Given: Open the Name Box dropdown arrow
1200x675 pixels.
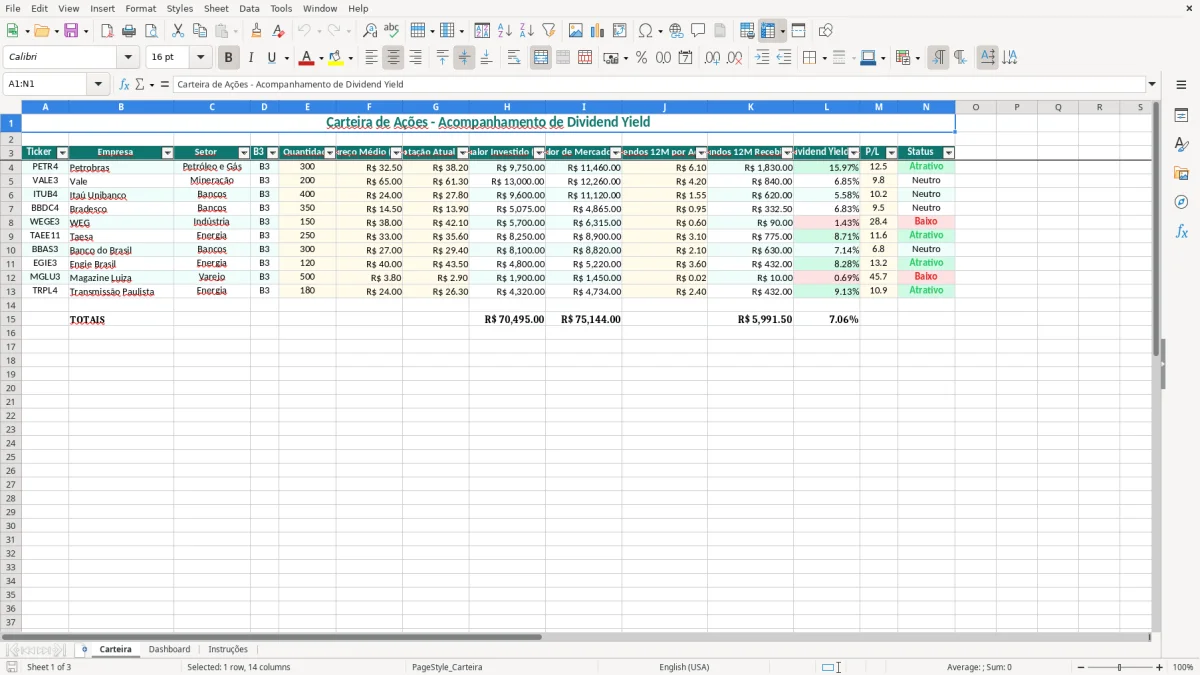Looking at the screenshot, I should (99, 85).
